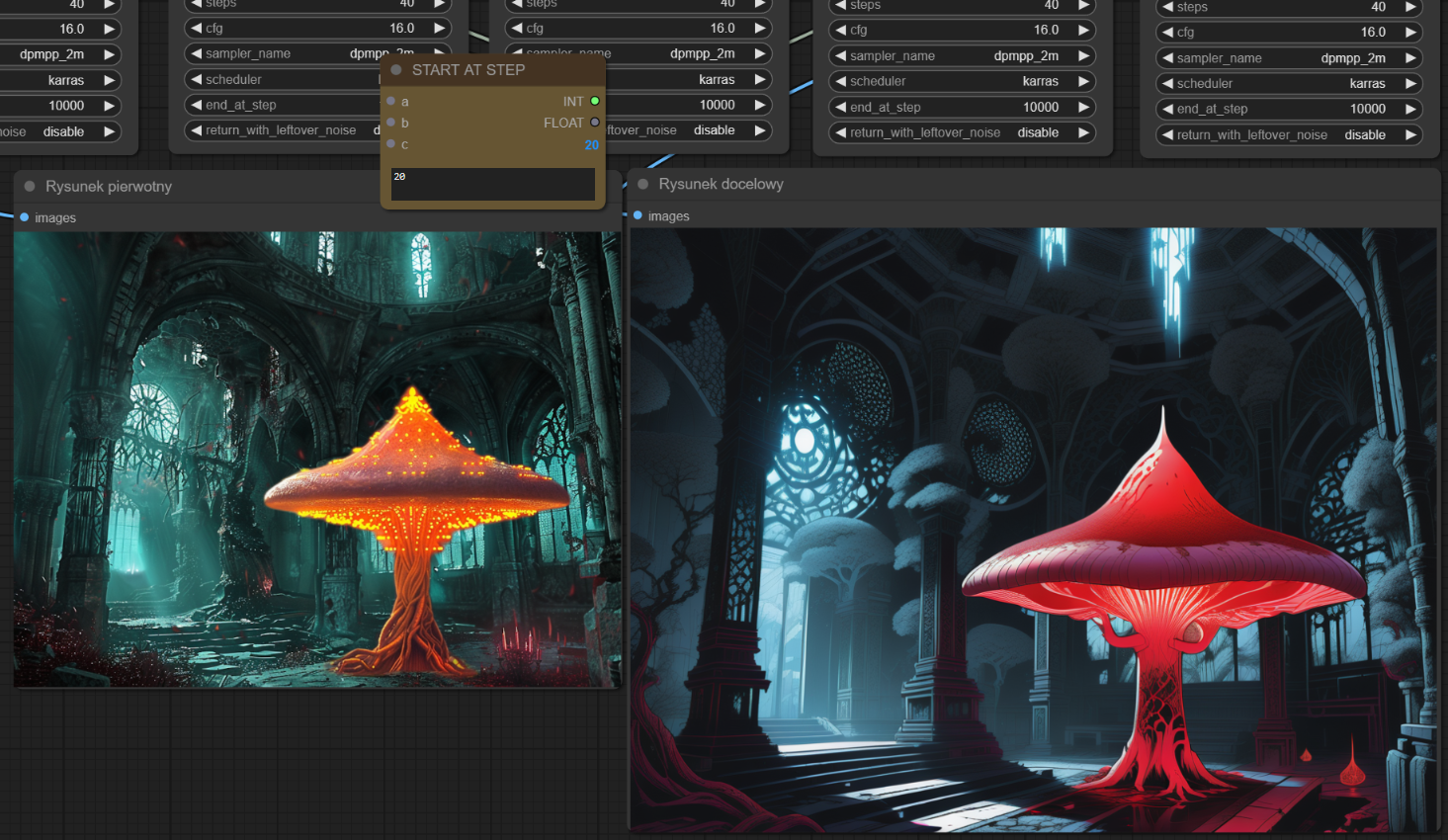Click the Rysunek docelowy node title
Viewport: 1448px width, 840px height.
[x=721, y=184]
